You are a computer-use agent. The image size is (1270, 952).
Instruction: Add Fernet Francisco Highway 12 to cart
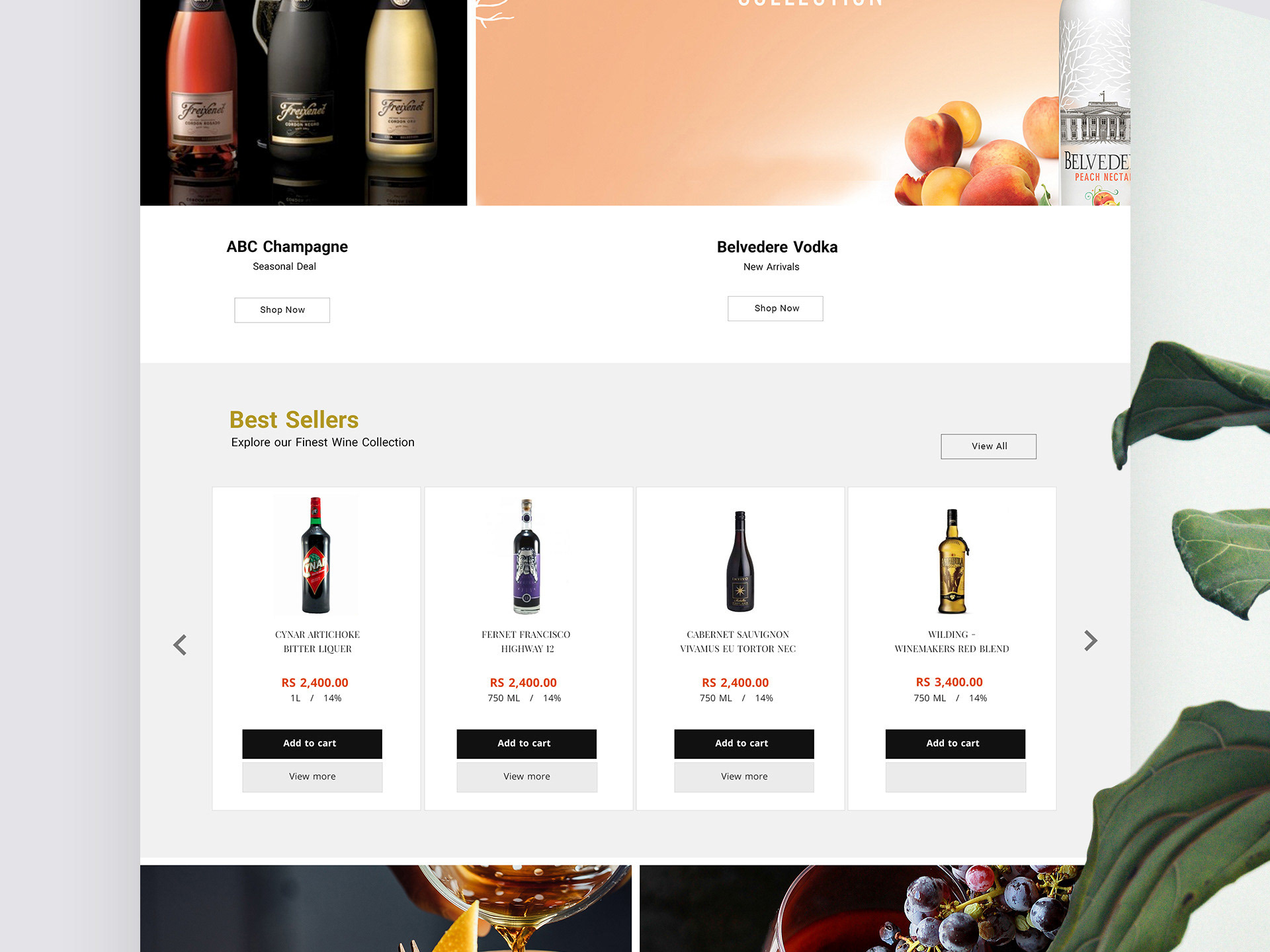(527, 744)
